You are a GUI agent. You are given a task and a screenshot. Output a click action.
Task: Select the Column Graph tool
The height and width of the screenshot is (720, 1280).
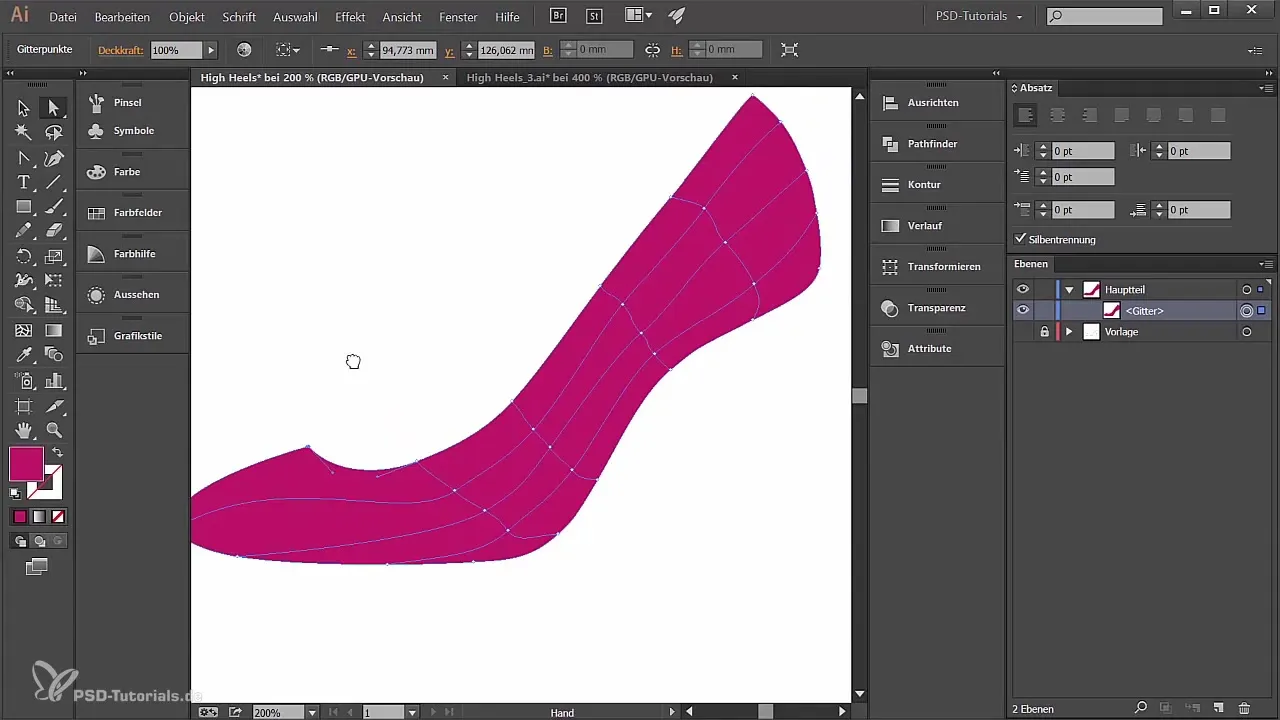(x=54, y=381)
